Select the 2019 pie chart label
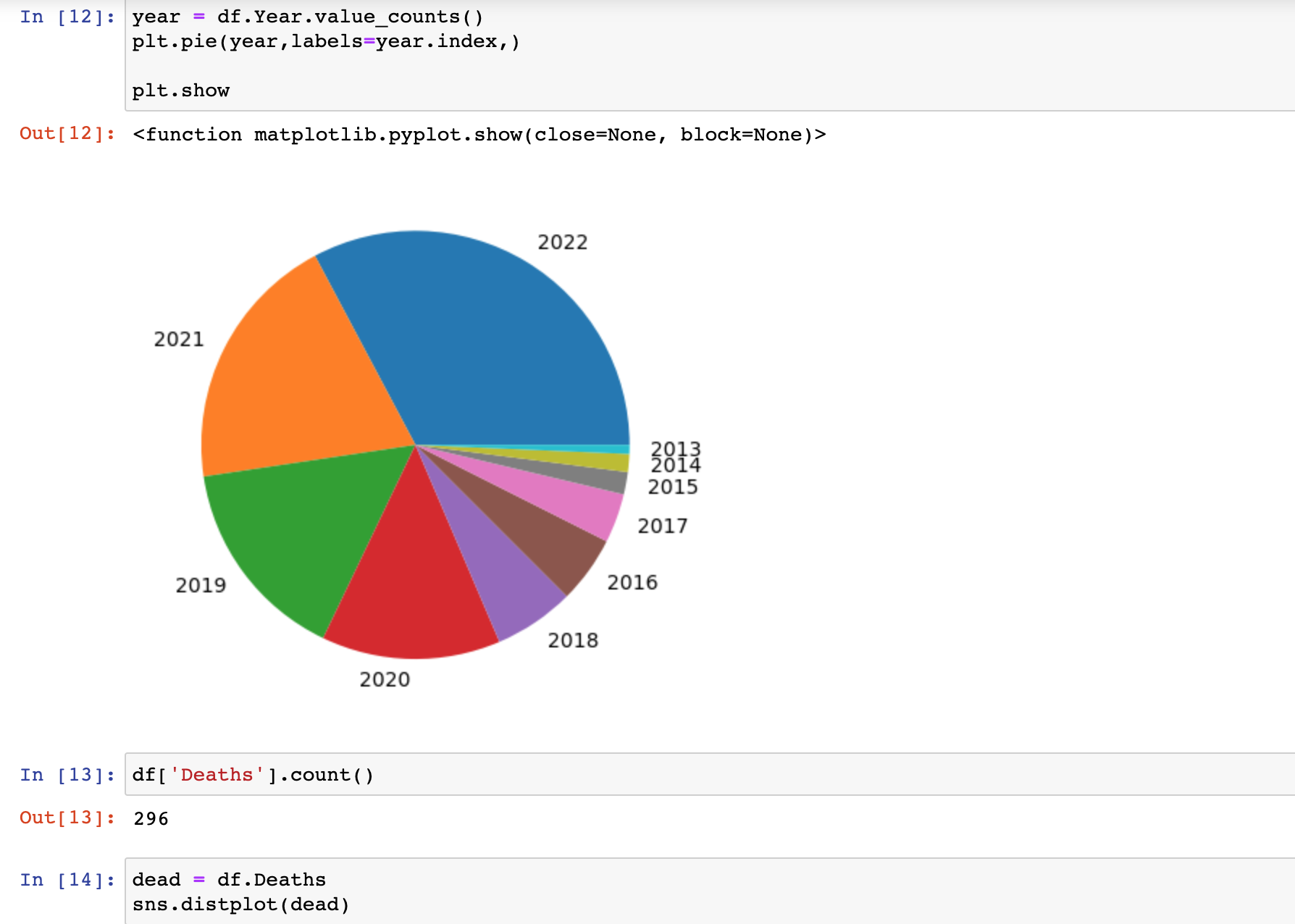 [x=201, y=585]
